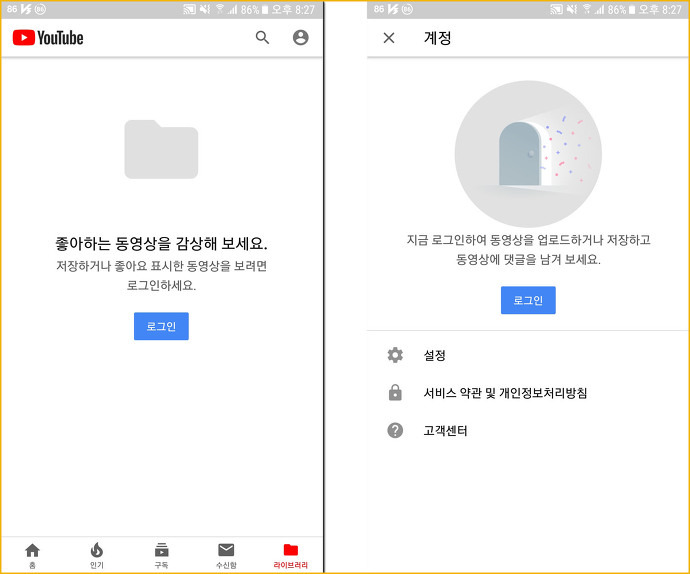Open the search magnifier icon
The image size is (690, 574).
click(x=262, y=37)
